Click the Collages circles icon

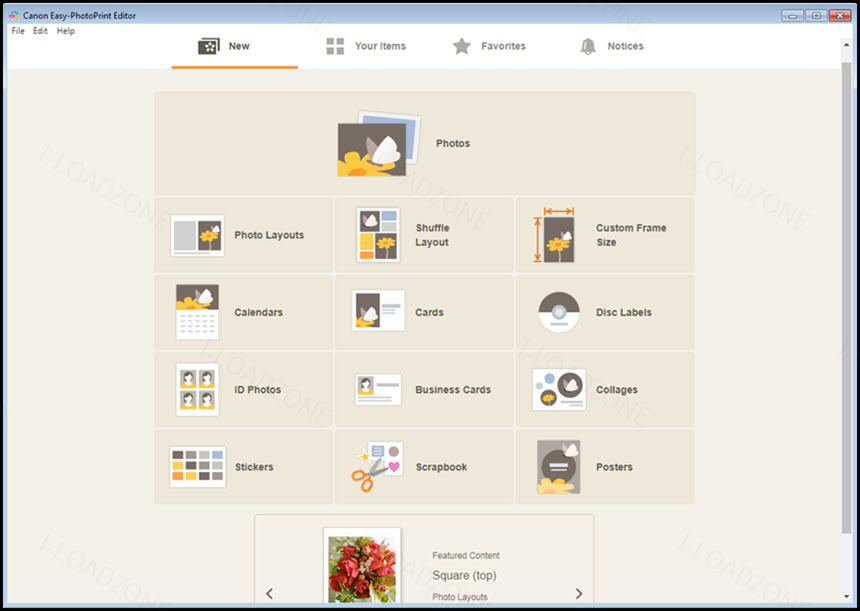[x=559, y=389]
